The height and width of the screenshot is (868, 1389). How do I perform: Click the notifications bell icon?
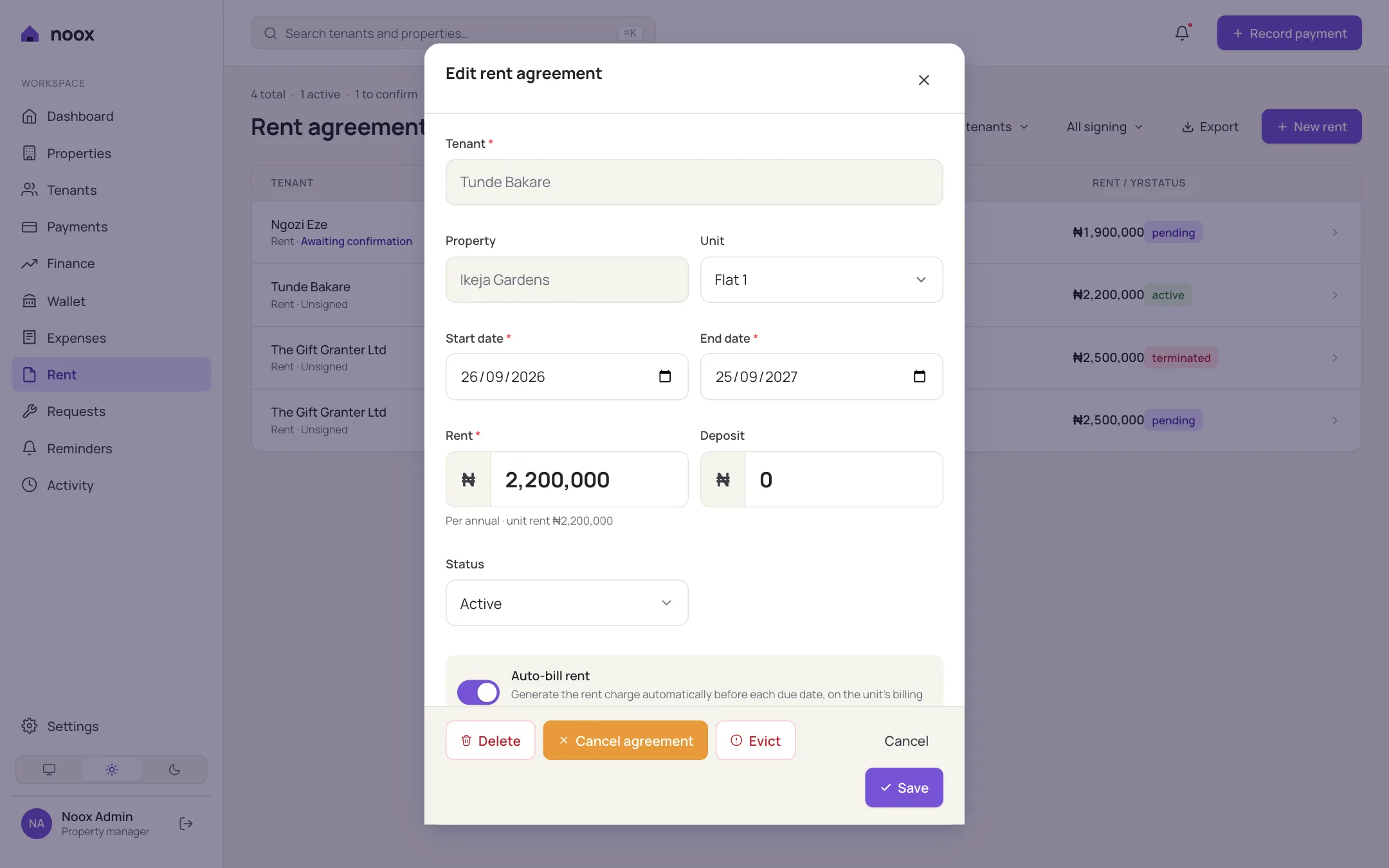(1182, 33)
